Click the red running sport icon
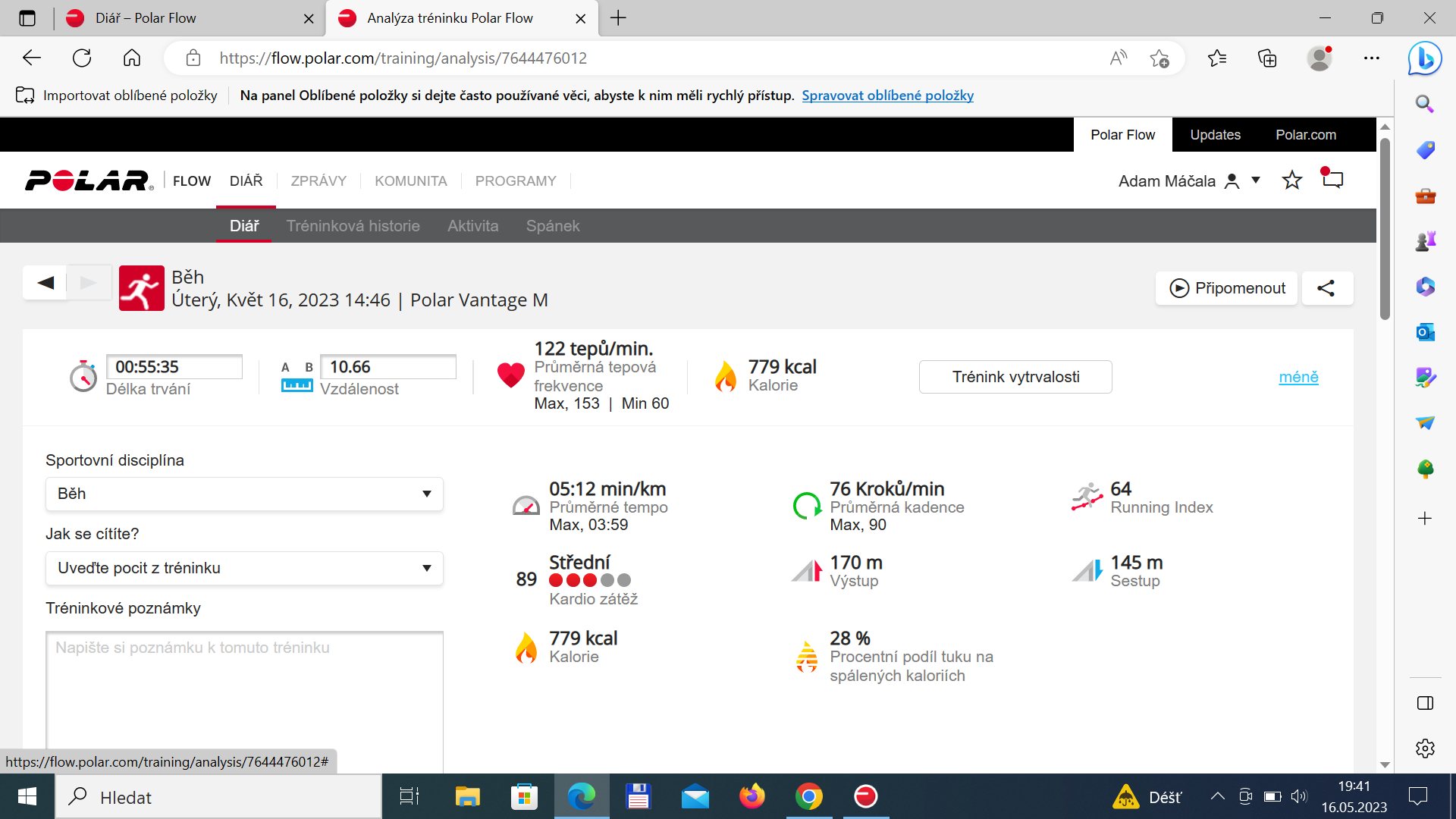Image resolution: width=1456 pixels, height=819 pixels. tap(142, 288)
